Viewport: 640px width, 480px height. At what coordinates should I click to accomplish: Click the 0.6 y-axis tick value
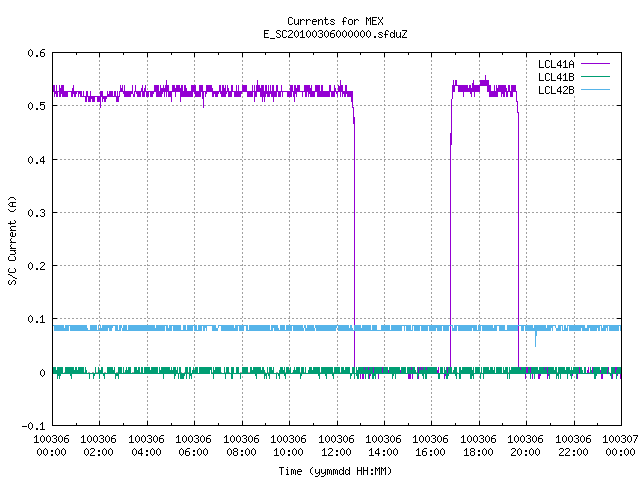(x=36, y=53)
